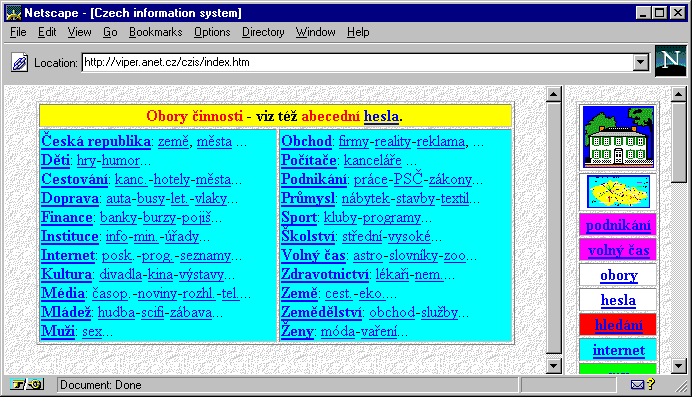Click sidebar frame scrollbar down arrow

[x=679, y=365]
